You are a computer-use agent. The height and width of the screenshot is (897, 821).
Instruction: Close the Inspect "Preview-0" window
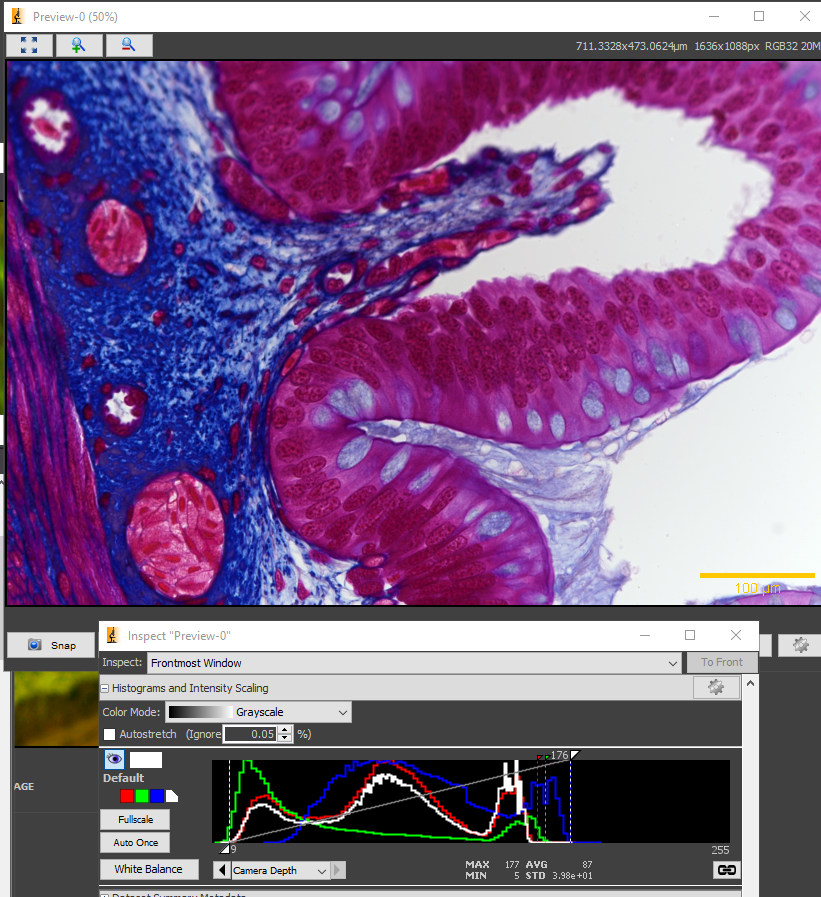click(x=736, y=635)
